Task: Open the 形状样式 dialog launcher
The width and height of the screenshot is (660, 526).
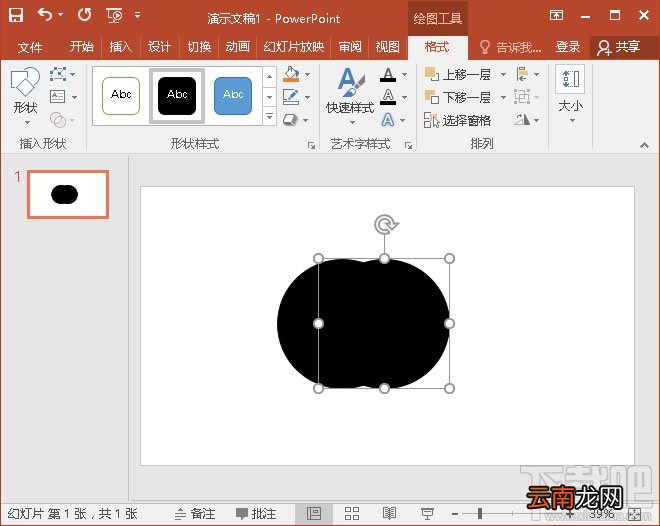Action: pos(311,146)
